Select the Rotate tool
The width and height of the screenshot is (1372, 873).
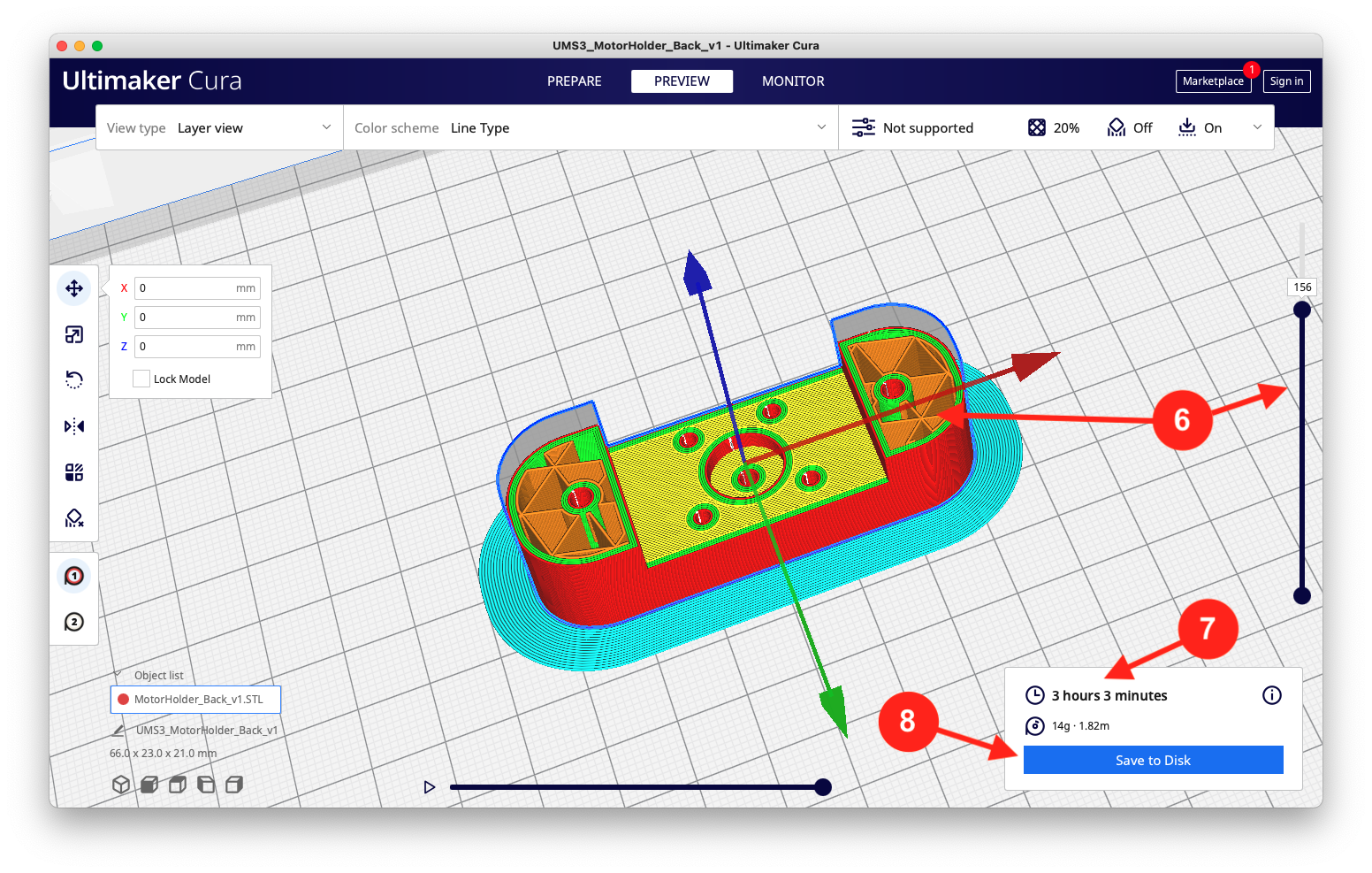point(74,379)
